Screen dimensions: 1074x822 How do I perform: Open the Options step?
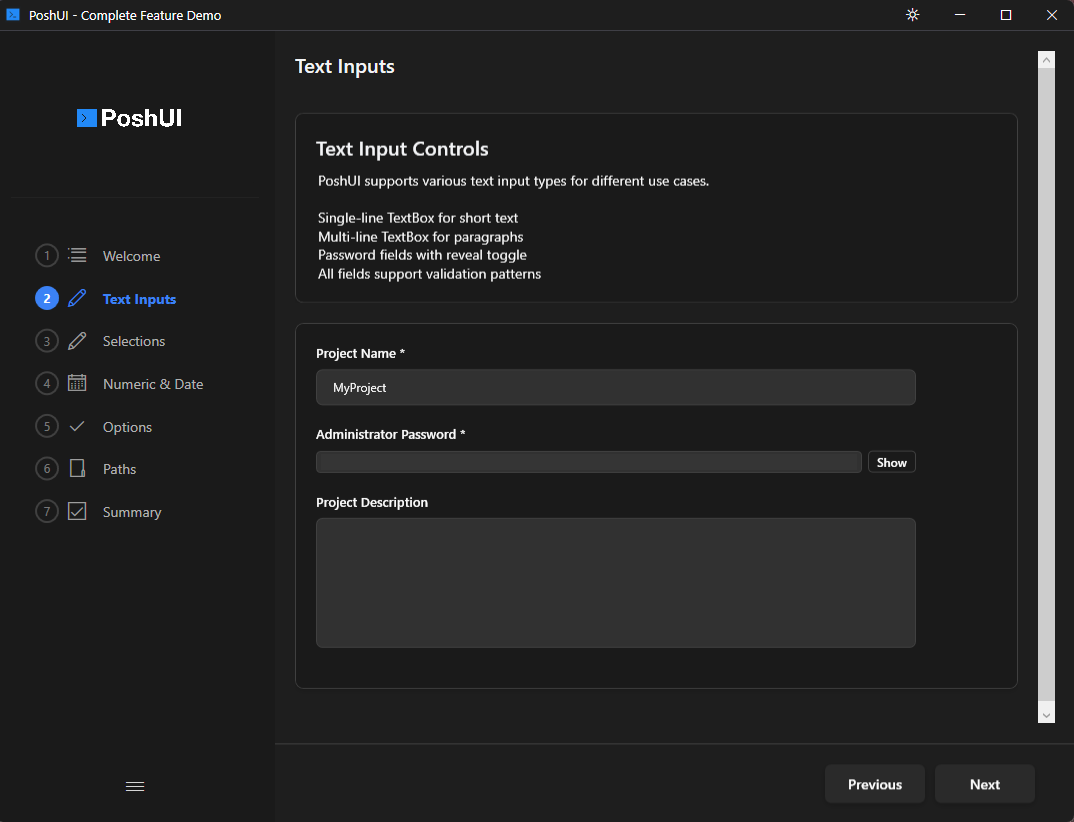click(127, 427)
